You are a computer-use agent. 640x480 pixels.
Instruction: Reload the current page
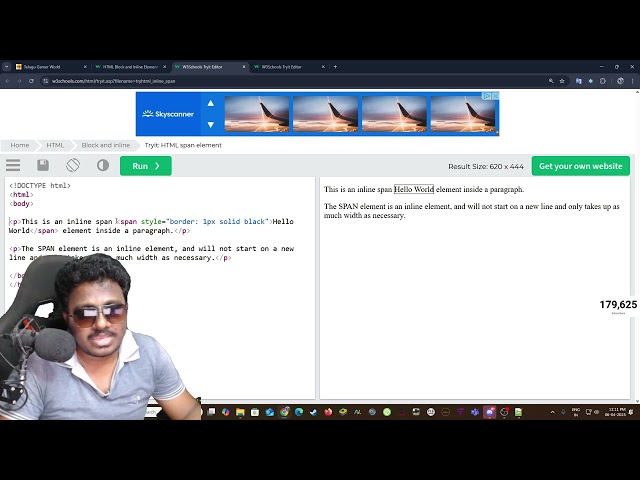click(x=31, y=81)
